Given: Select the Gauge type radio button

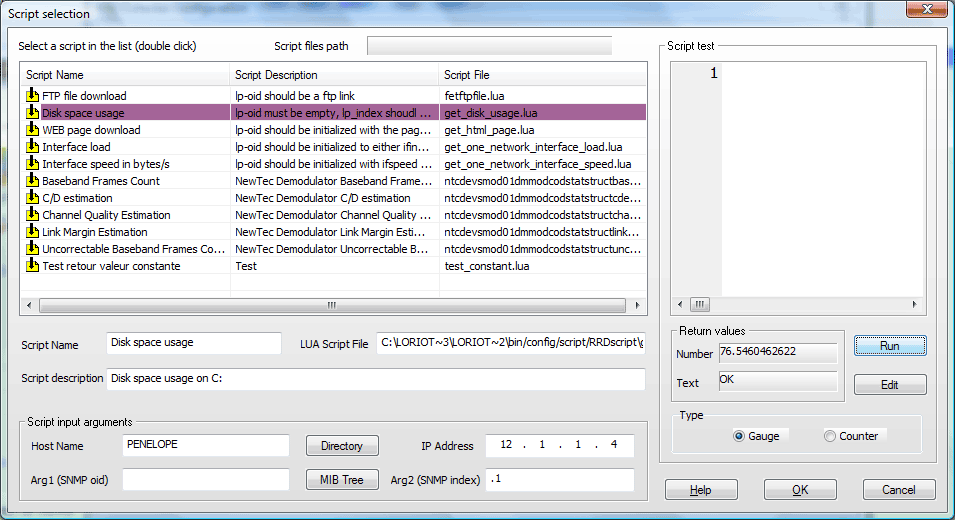Looking at the screenshot, I should pos(739,436).
